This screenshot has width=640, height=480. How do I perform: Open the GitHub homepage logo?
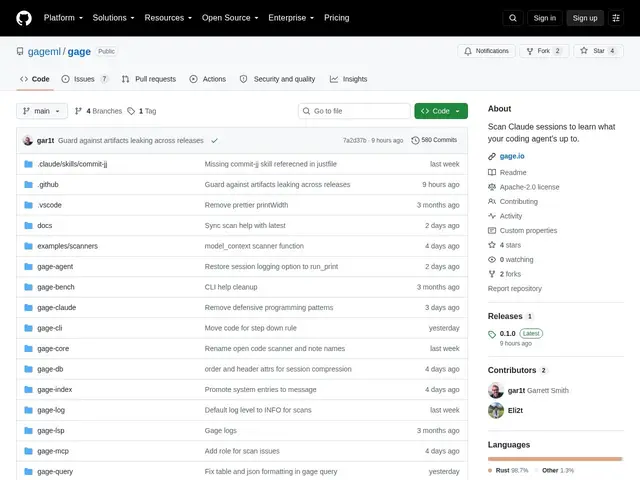tap(24, 18)
